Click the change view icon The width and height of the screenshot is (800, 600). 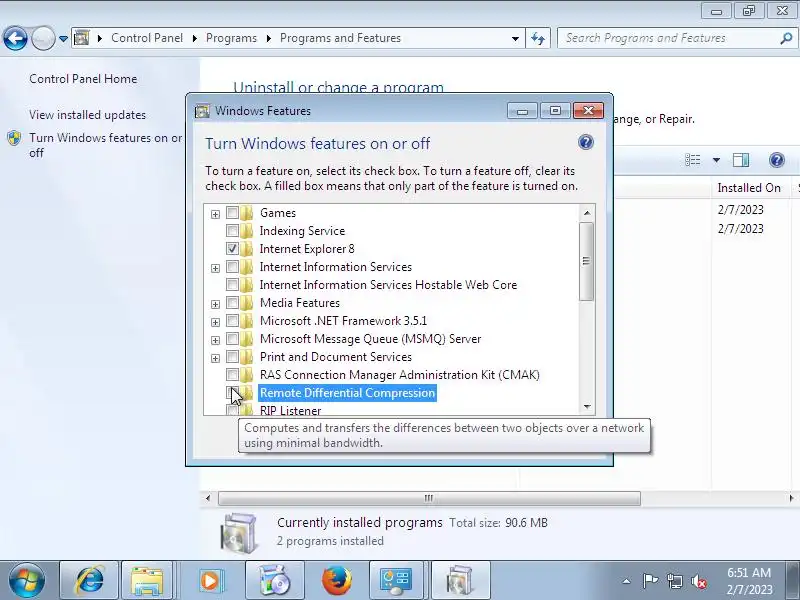pyautogui.click(x=692, y=160)
